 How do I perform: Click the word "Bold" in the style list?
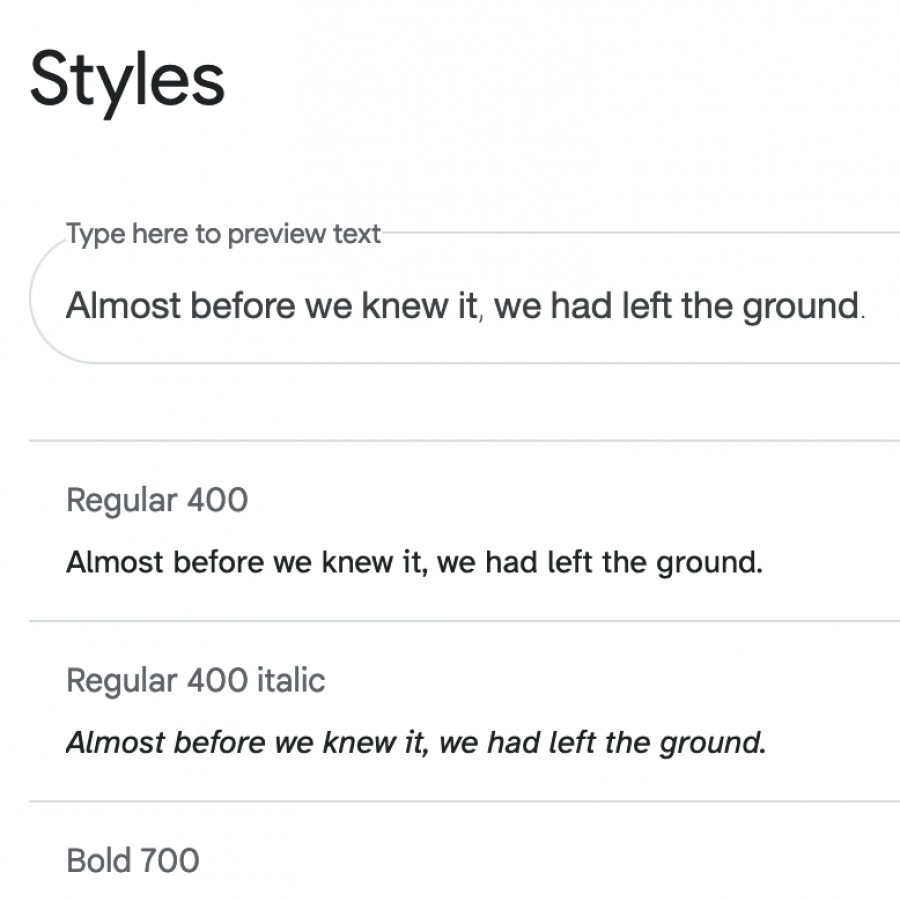click(x=98, y=861)
